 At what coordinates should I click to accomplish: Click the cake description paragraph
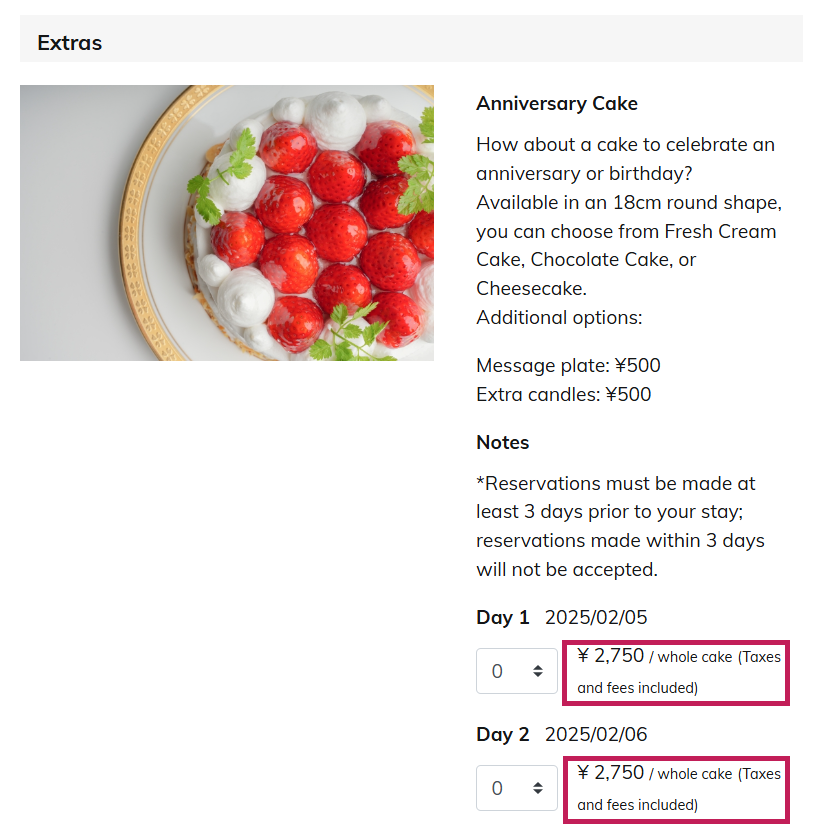629,231
